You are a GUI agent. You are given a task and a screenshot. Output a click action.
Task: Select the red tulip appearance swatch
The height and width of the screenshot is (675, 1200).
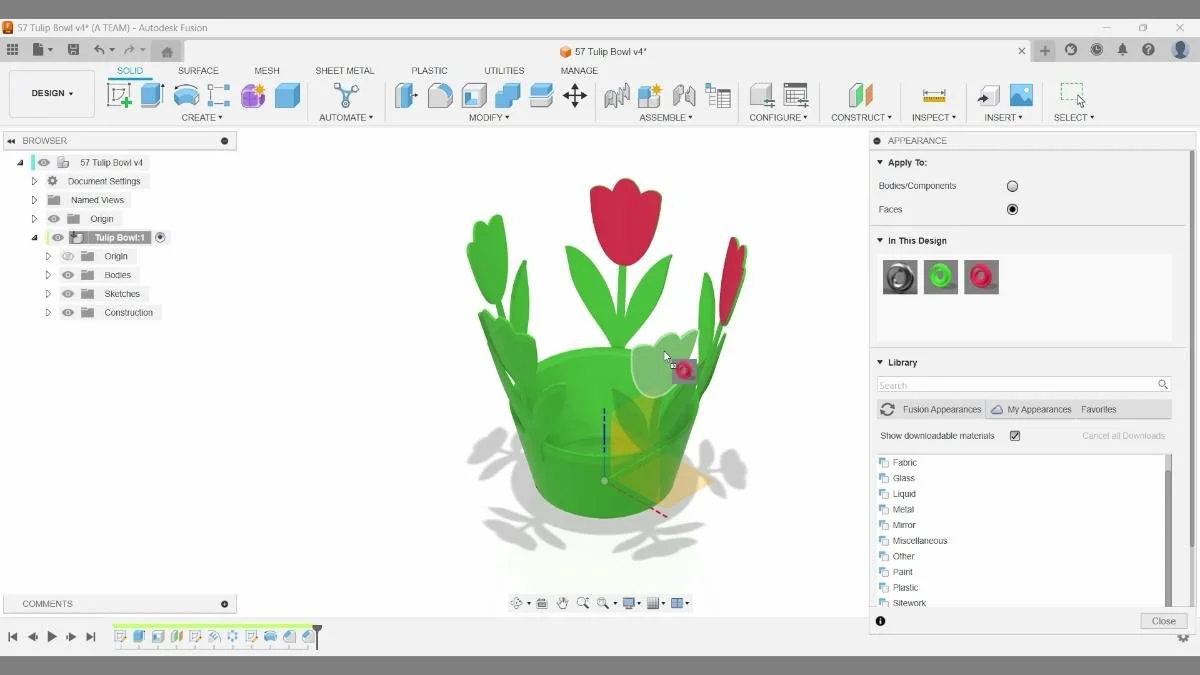point(981,277)
